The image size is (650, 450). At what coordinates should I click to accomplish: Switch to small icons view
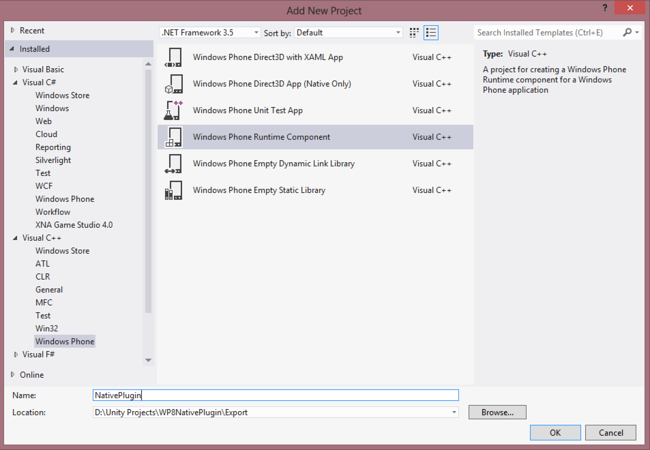pyautogui.click(x=414, y=33)
